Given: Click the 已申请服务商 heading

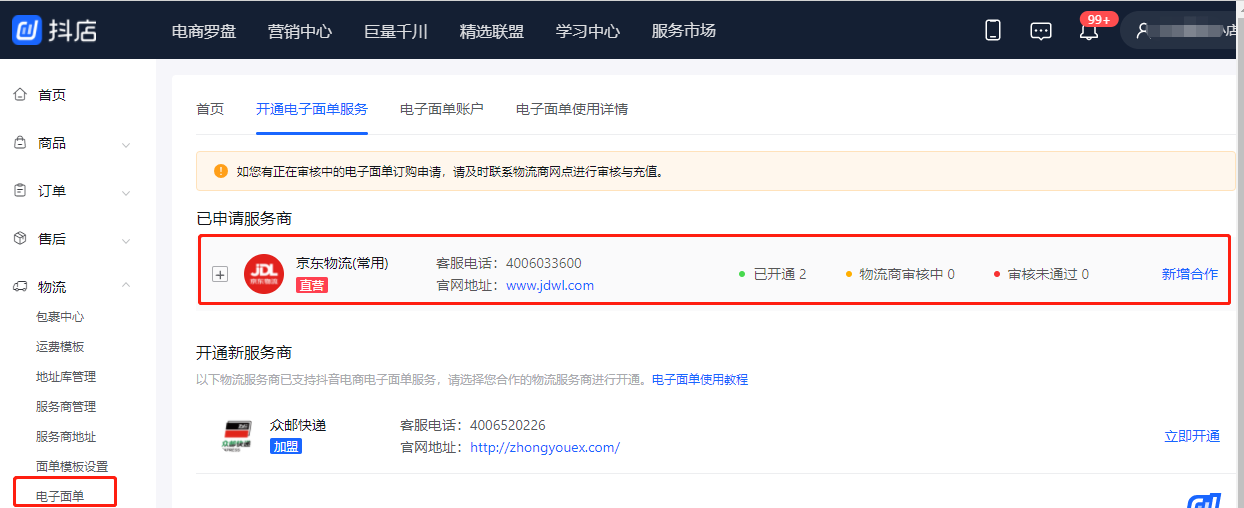Looking at the screenshot, I should pos(244,218).
